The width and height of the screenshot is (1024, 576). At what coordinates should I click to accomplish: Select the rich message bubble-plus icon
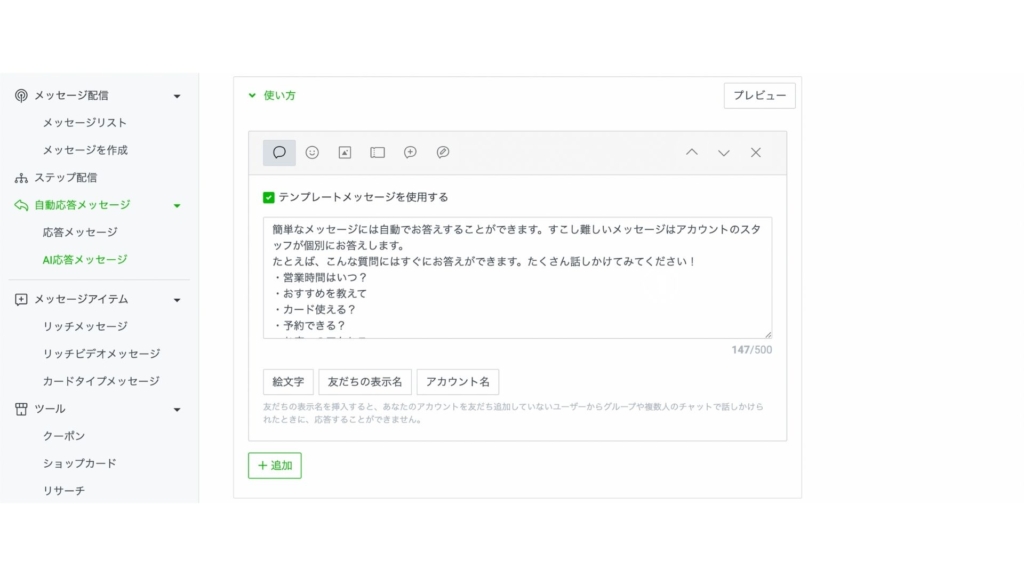(410, 153)
